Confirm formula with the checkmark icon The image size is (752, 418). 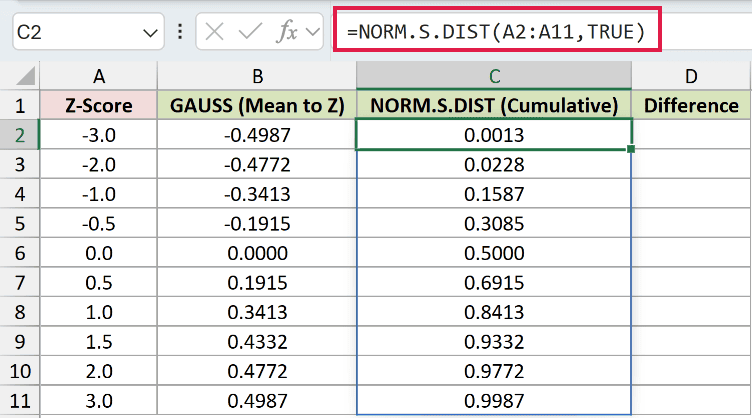click(250, 32)
